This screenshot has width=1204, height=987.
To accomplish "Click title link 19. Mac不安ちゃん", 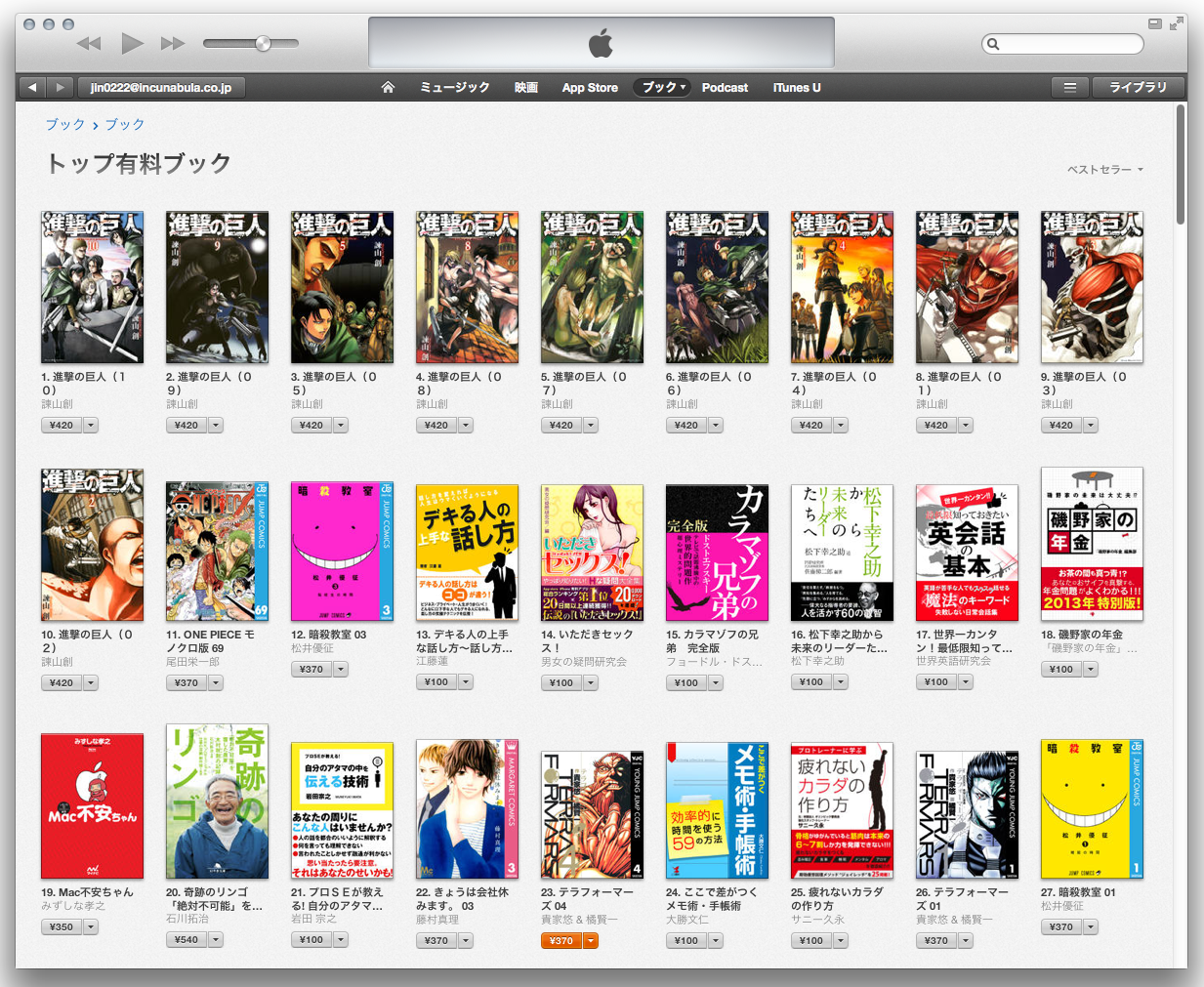I will [x=87, y=892].
